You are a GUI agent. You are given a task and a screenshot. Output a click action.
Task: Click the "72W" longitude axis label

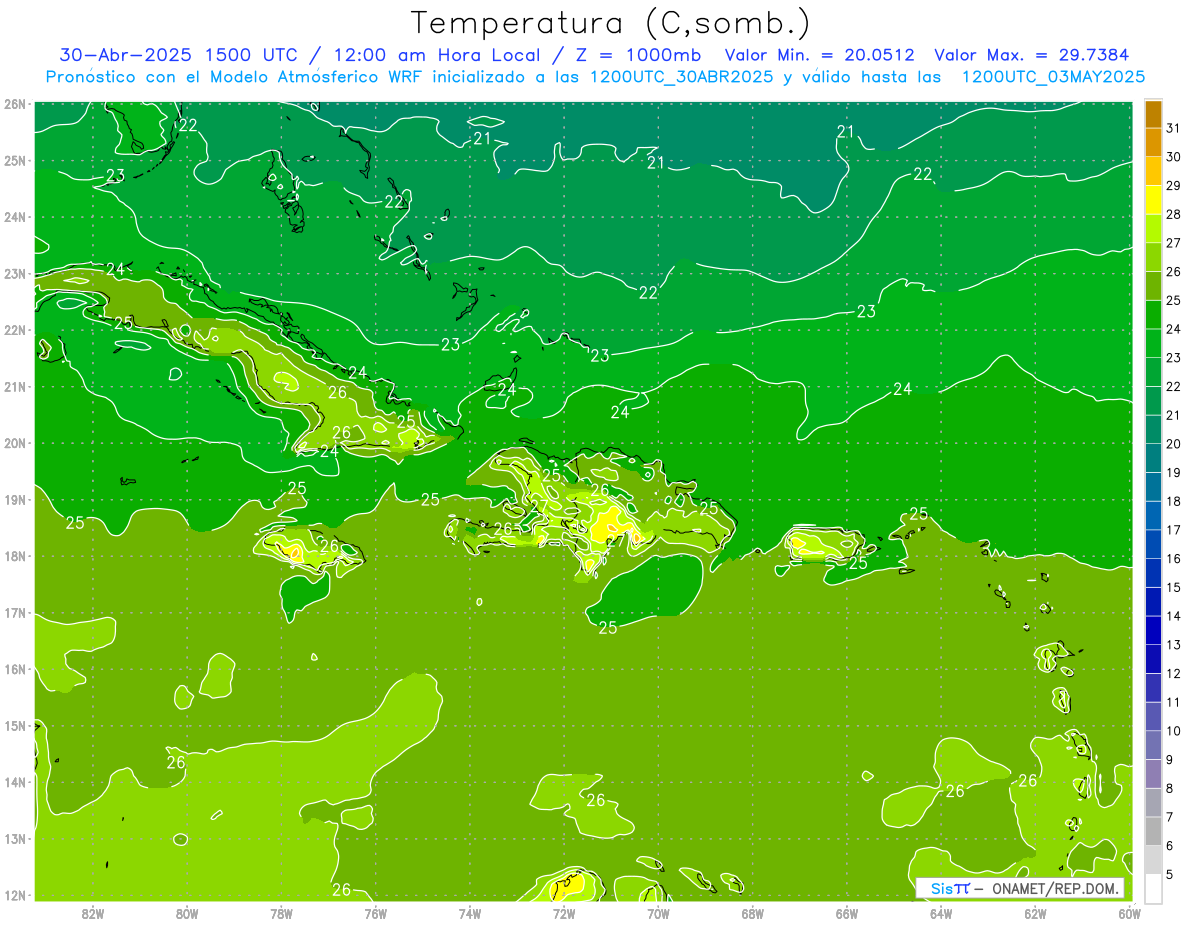tap(564, 913)
